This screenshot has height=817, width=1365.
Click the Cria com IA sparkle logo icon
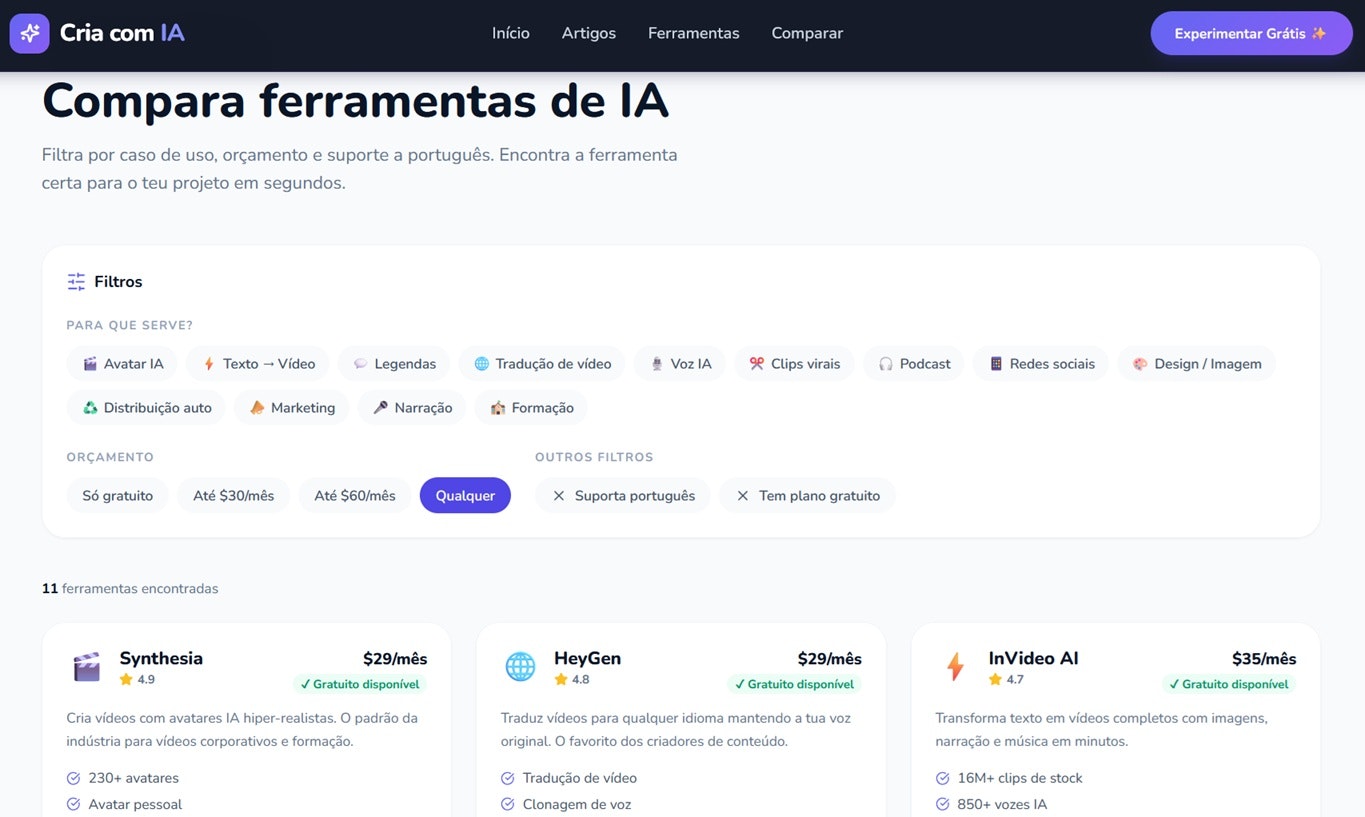tap(30, 33)
